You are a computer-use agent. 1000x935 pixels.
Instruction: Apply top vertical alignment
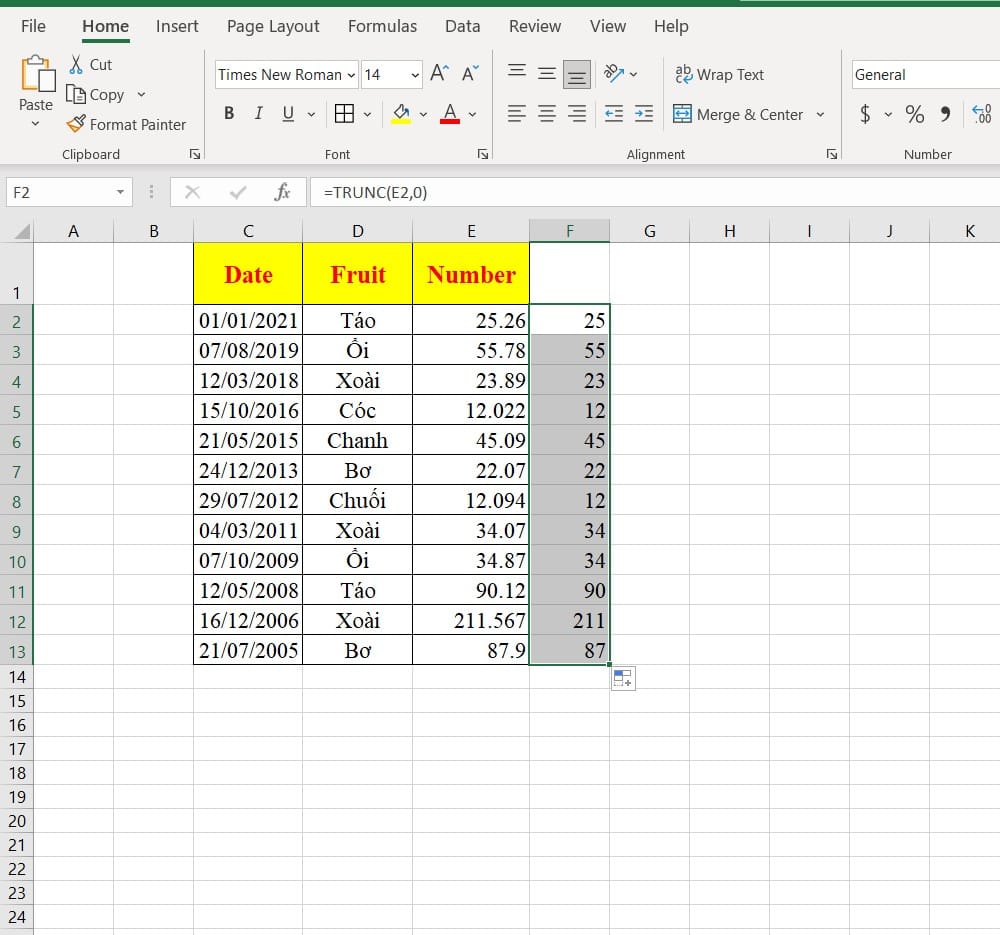click(x=517, y=73)
